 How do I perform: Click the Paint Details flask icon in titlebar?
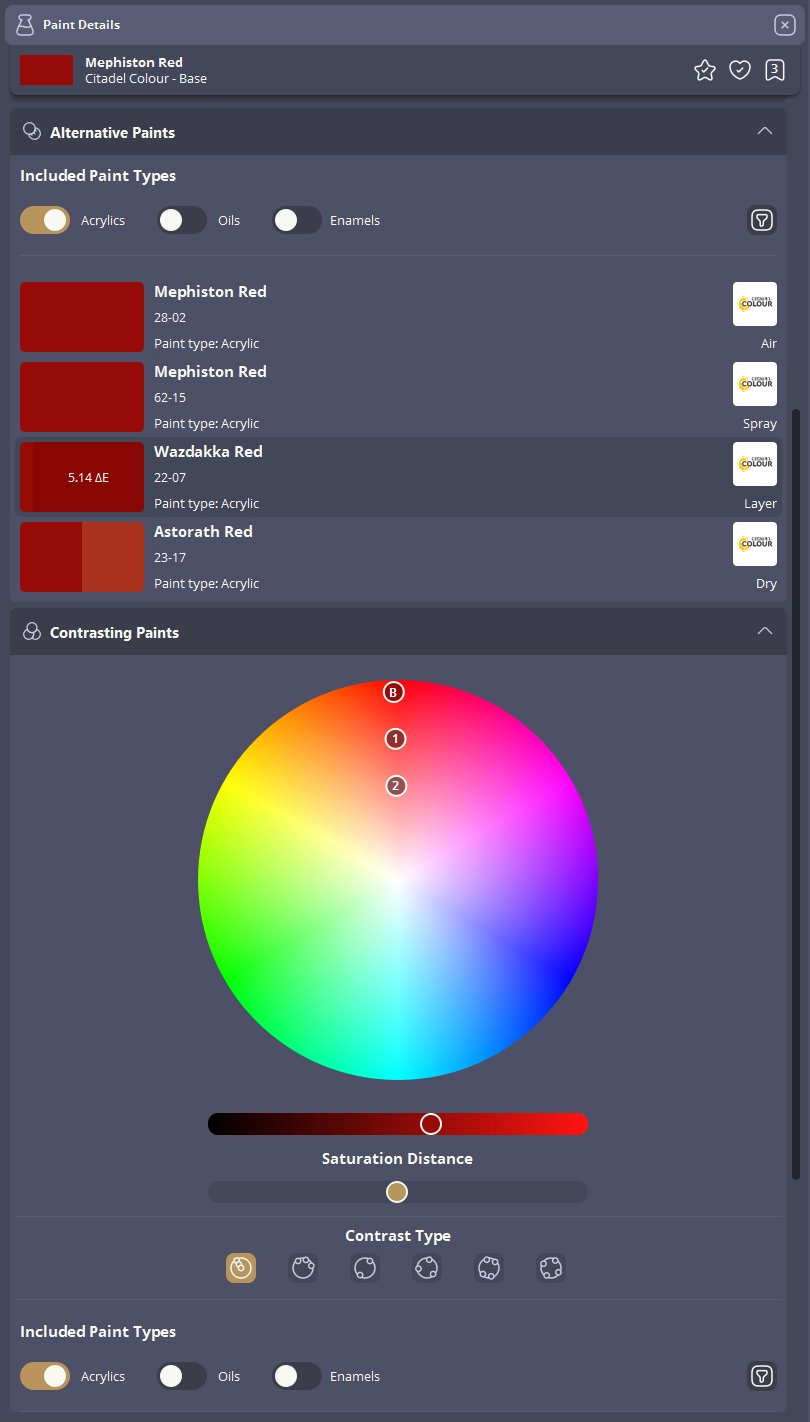coord(24,24)
